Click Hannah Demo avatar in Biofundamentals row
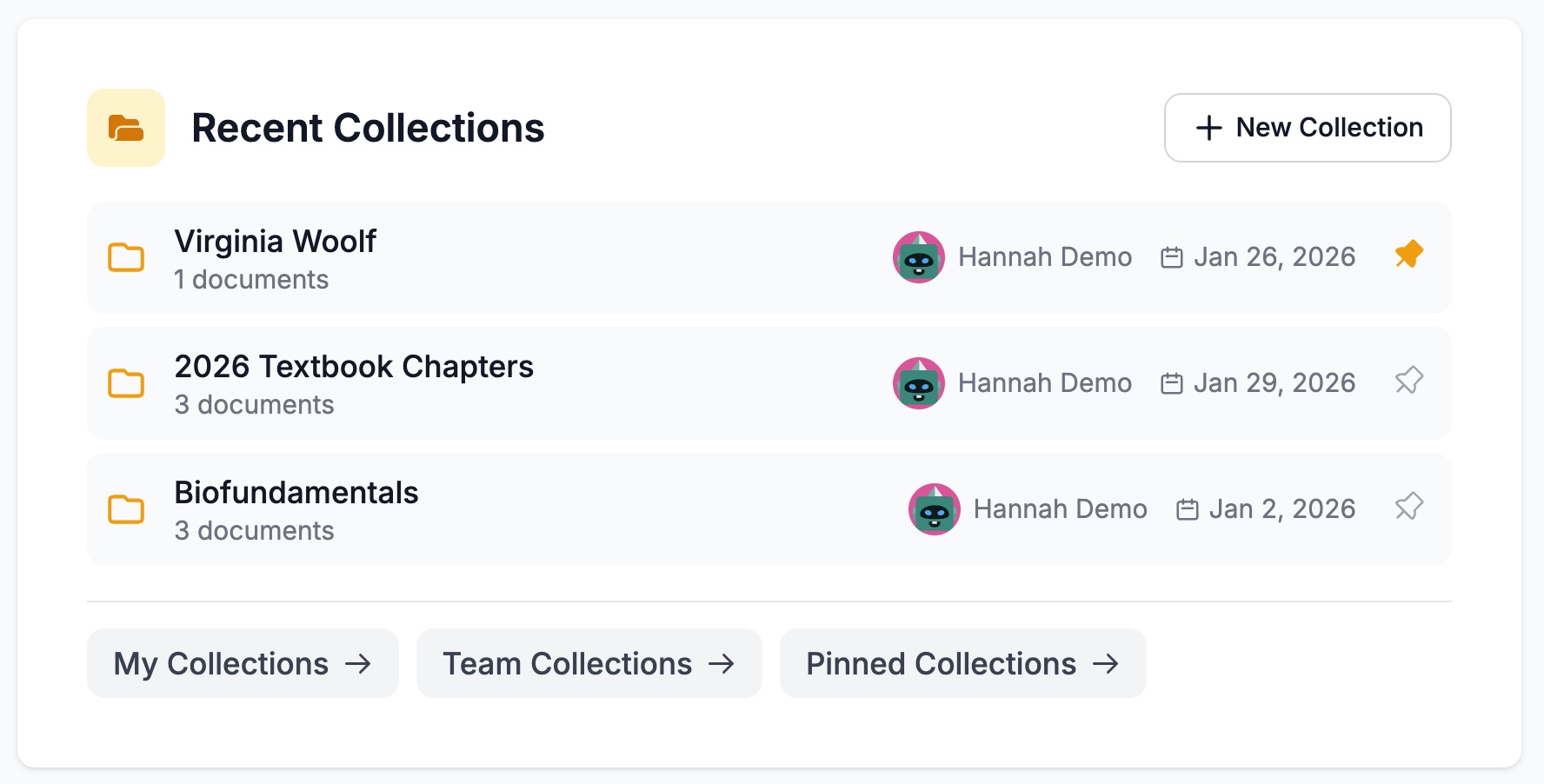The height and width of the screenshot is (784, 1544). point(934,509)
